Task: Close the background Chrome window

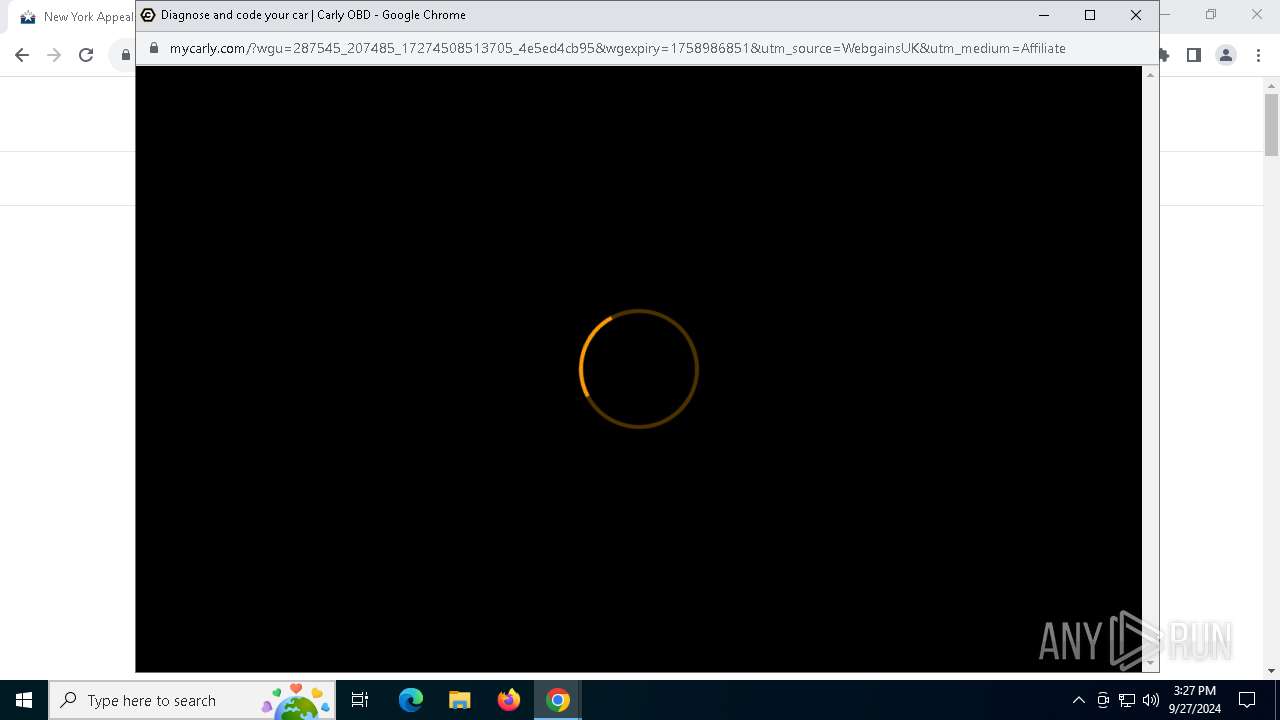Action: point(1257,15)
